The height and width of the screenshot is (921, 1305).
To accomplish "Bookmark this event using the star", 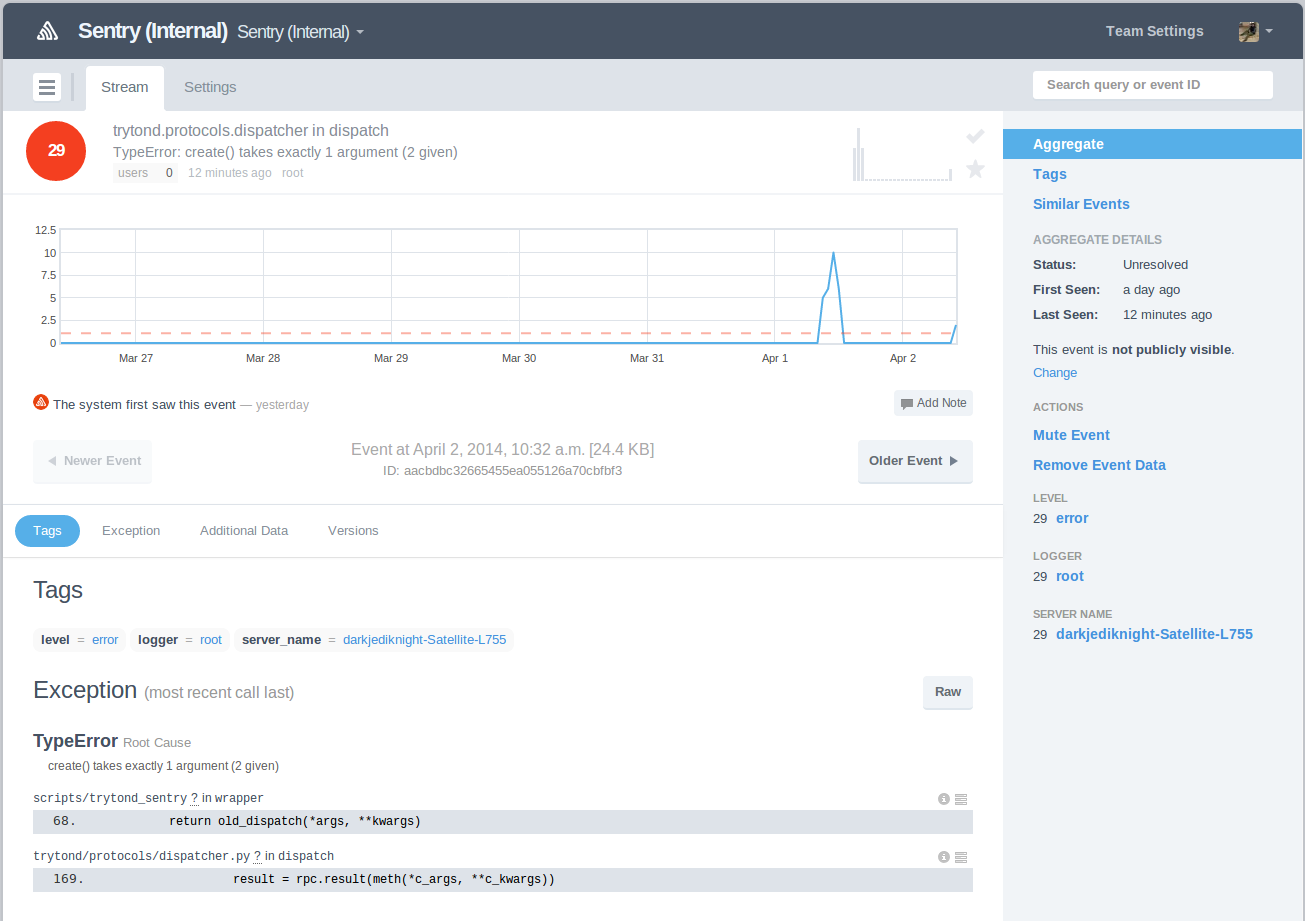I will (x=975, y=170).
